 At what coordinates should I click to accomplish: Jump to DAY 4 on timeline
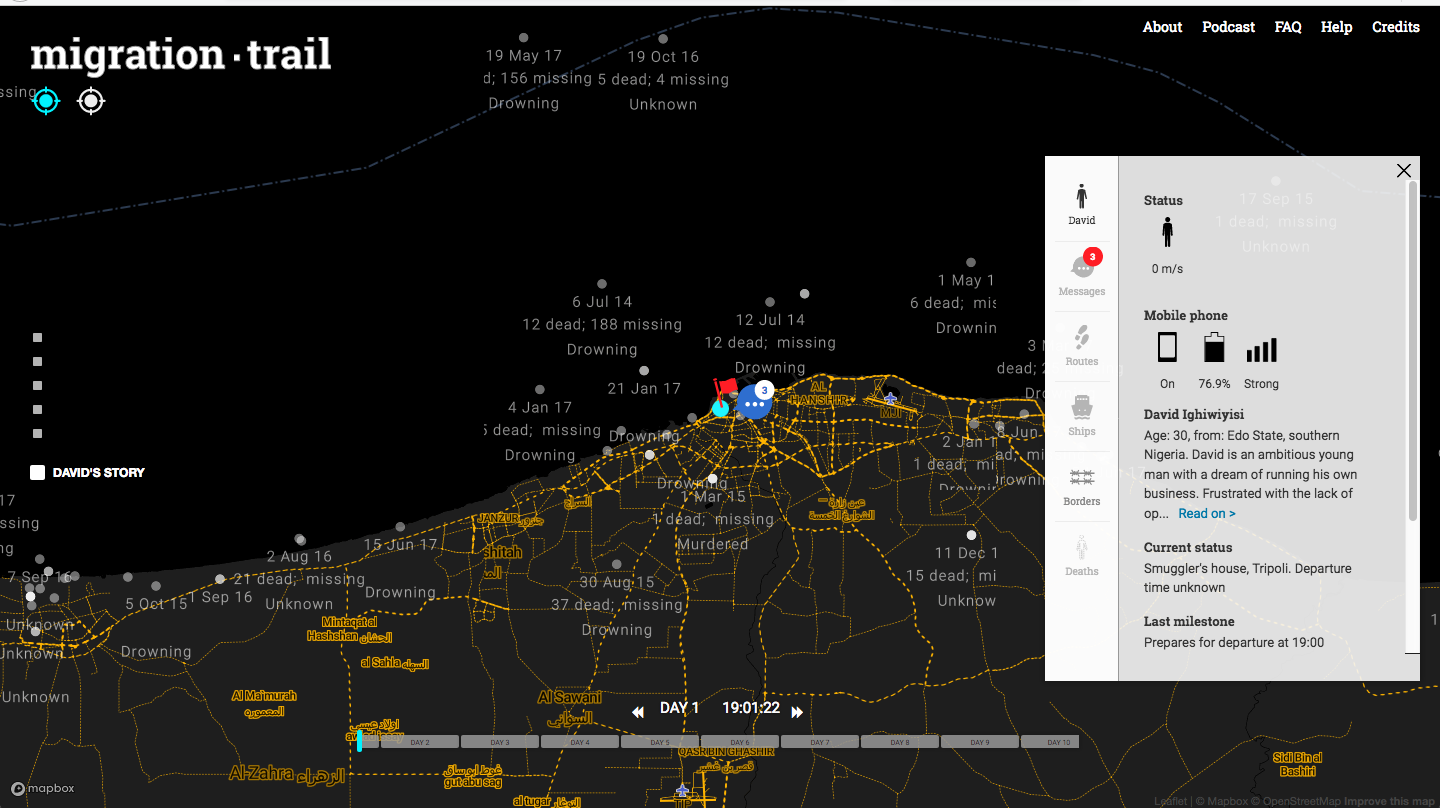coord(580,742)
